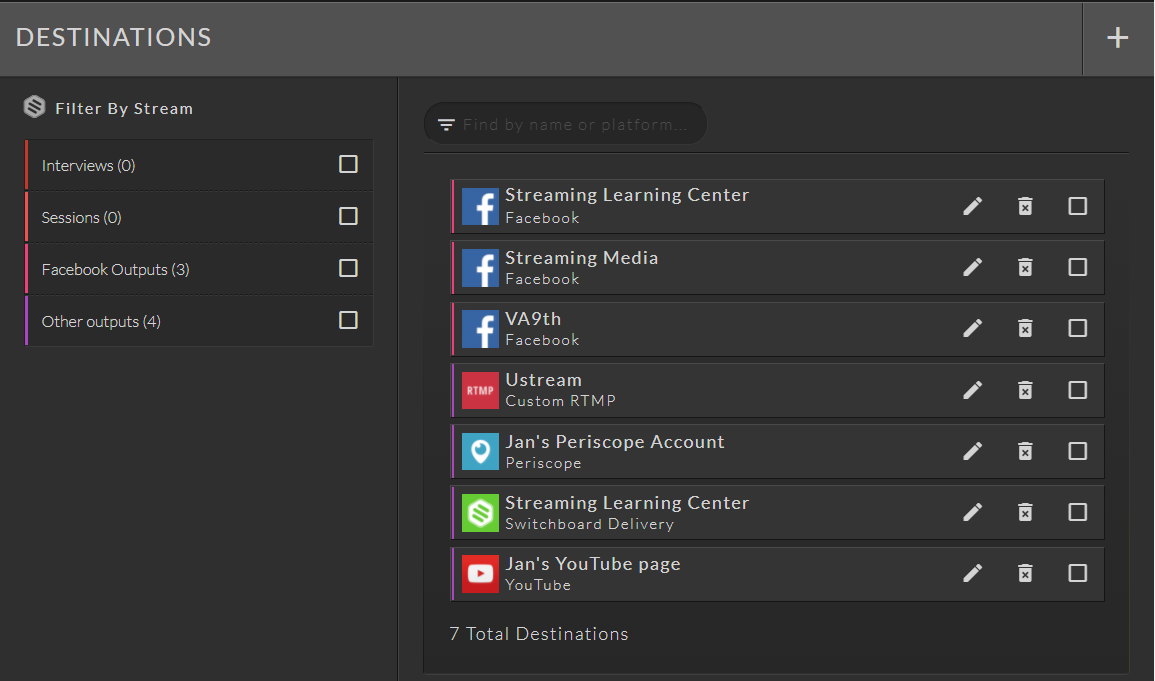Click the Facebook Outputs (3) label
1155x681 pixels.
point(116,270)
